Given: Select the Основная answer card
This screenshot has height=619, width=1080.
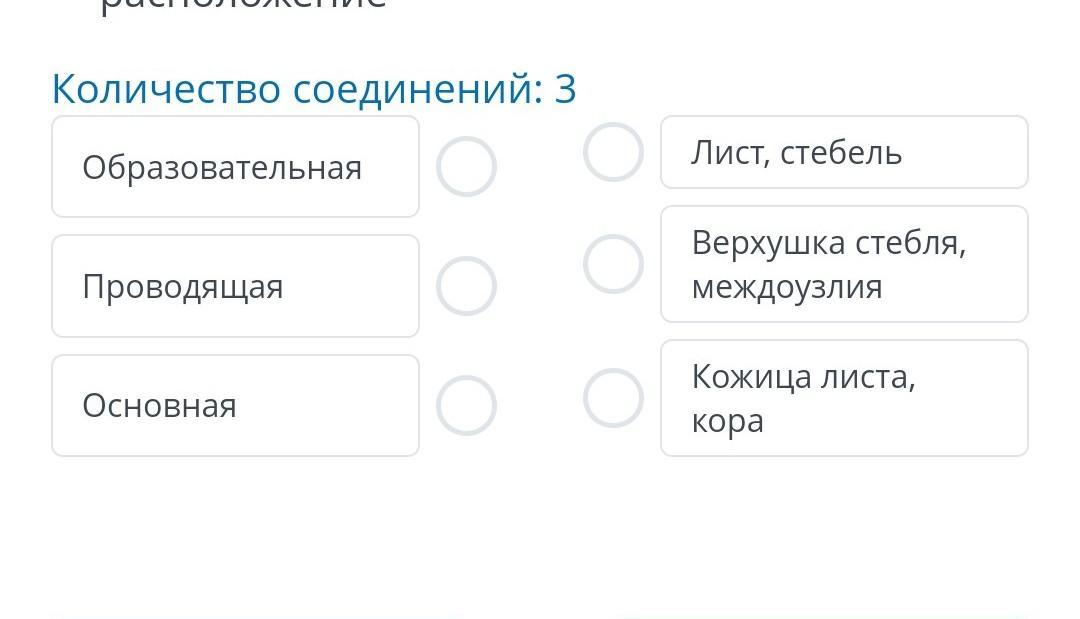Looking at the screenshot, I should [235, 406].
